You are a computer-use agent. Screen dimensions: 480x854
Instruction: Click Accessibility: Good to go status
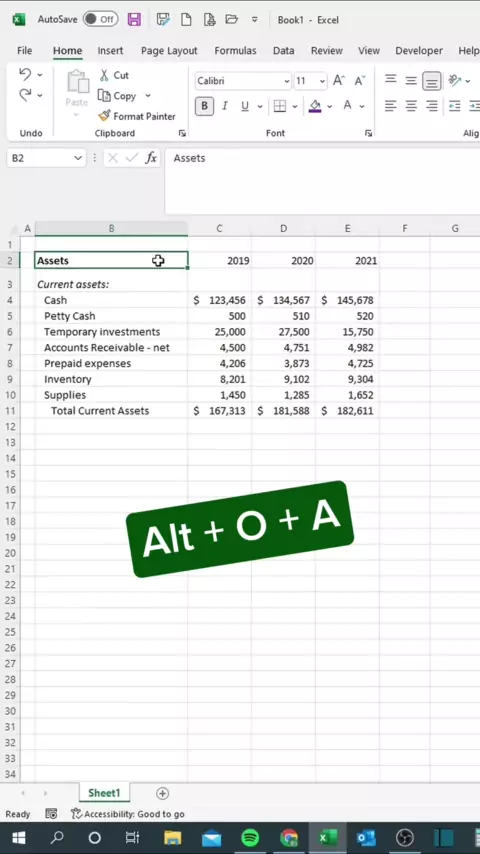(128, 814)
